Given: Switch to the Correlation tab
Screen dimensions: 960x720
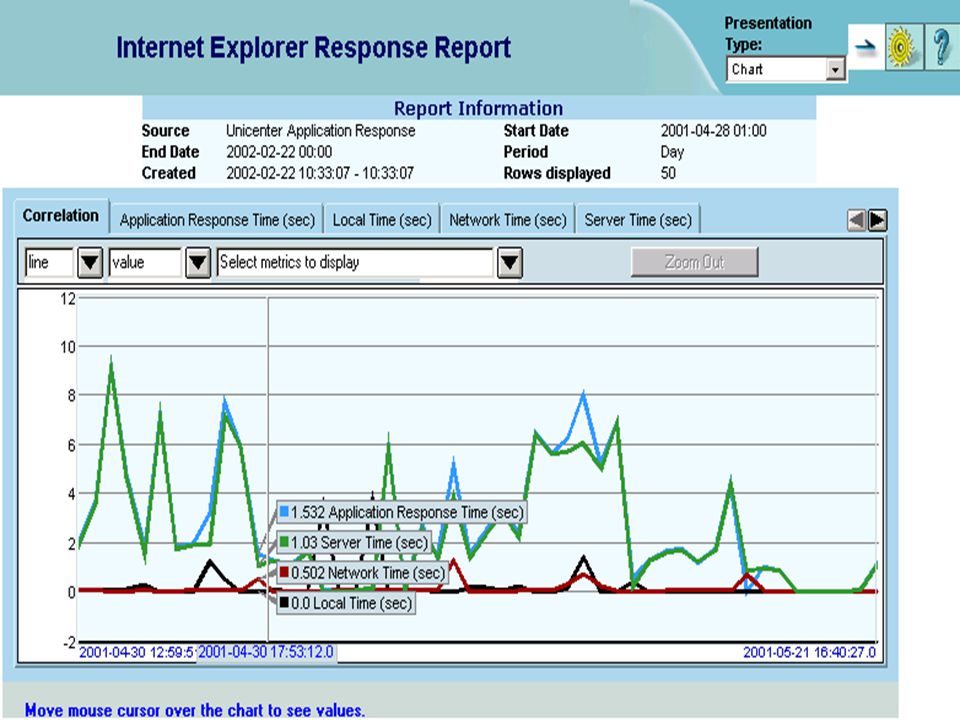Looking at the screenshot, I should pyautogui.click(x=61, y=216).
